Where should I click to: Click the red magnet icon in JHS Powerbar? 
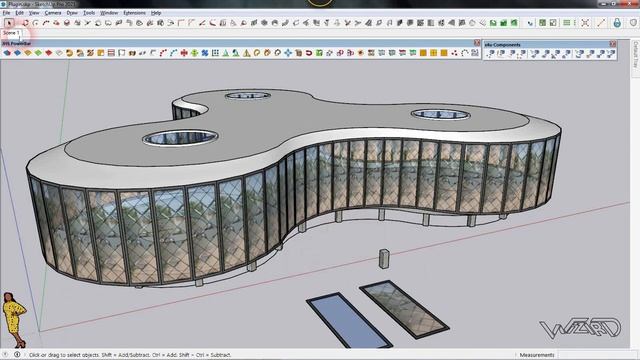pyautogui.click(x=309, y=53)
